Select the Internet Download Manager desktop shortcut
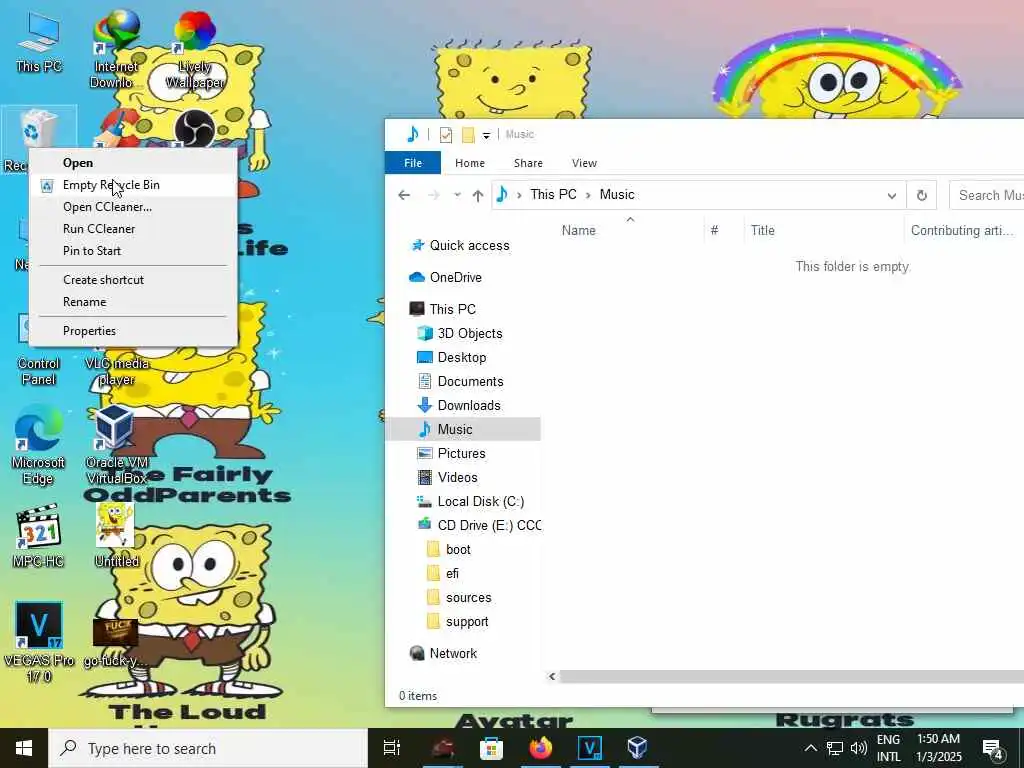The width and height of the screenshot is (1024, 768). (116, 50)
